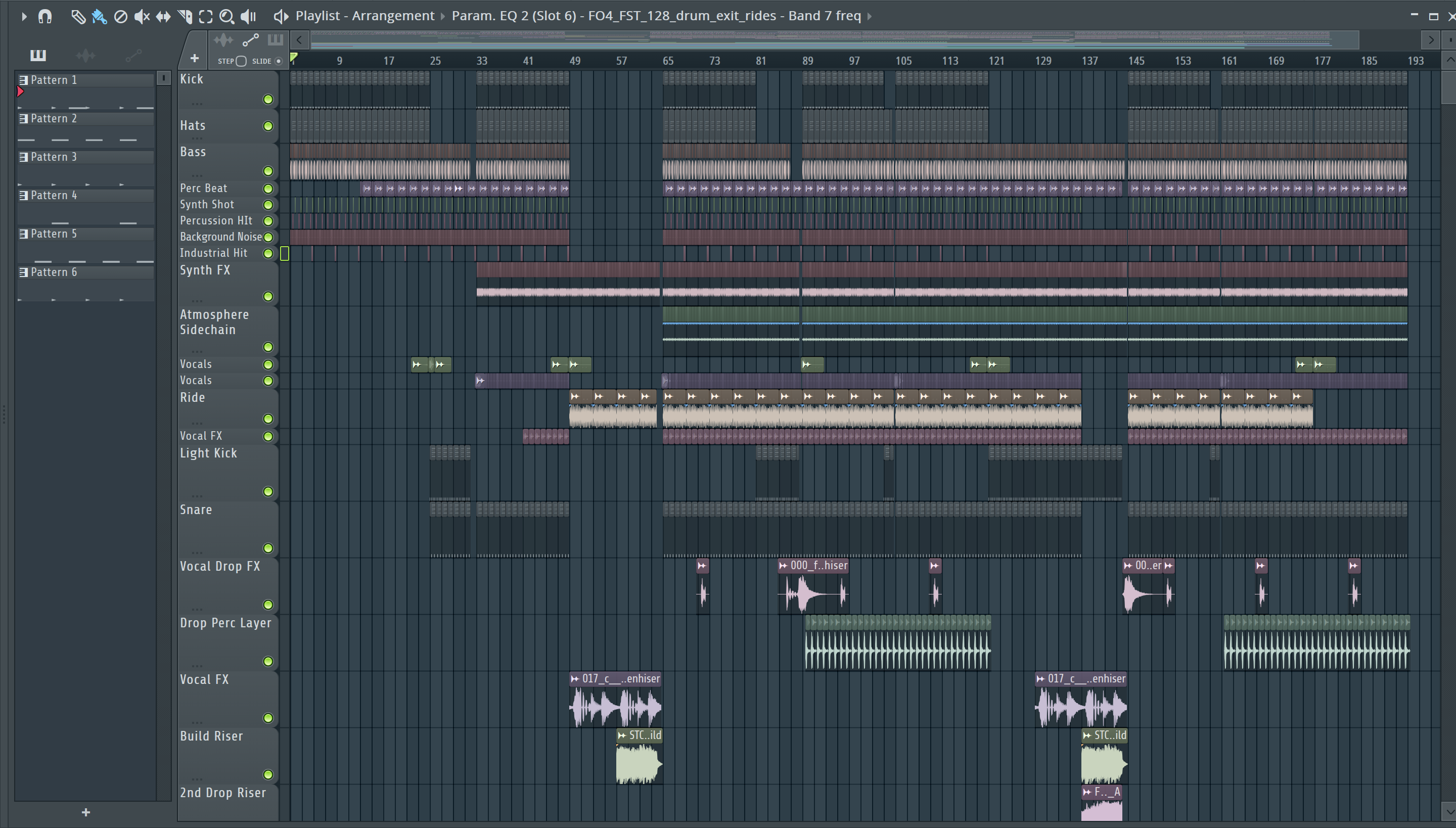Image resolution: width=1456 pixels, height=828 pixels.
Task: Mute the Background Noise track
Action: pos(268,237)
